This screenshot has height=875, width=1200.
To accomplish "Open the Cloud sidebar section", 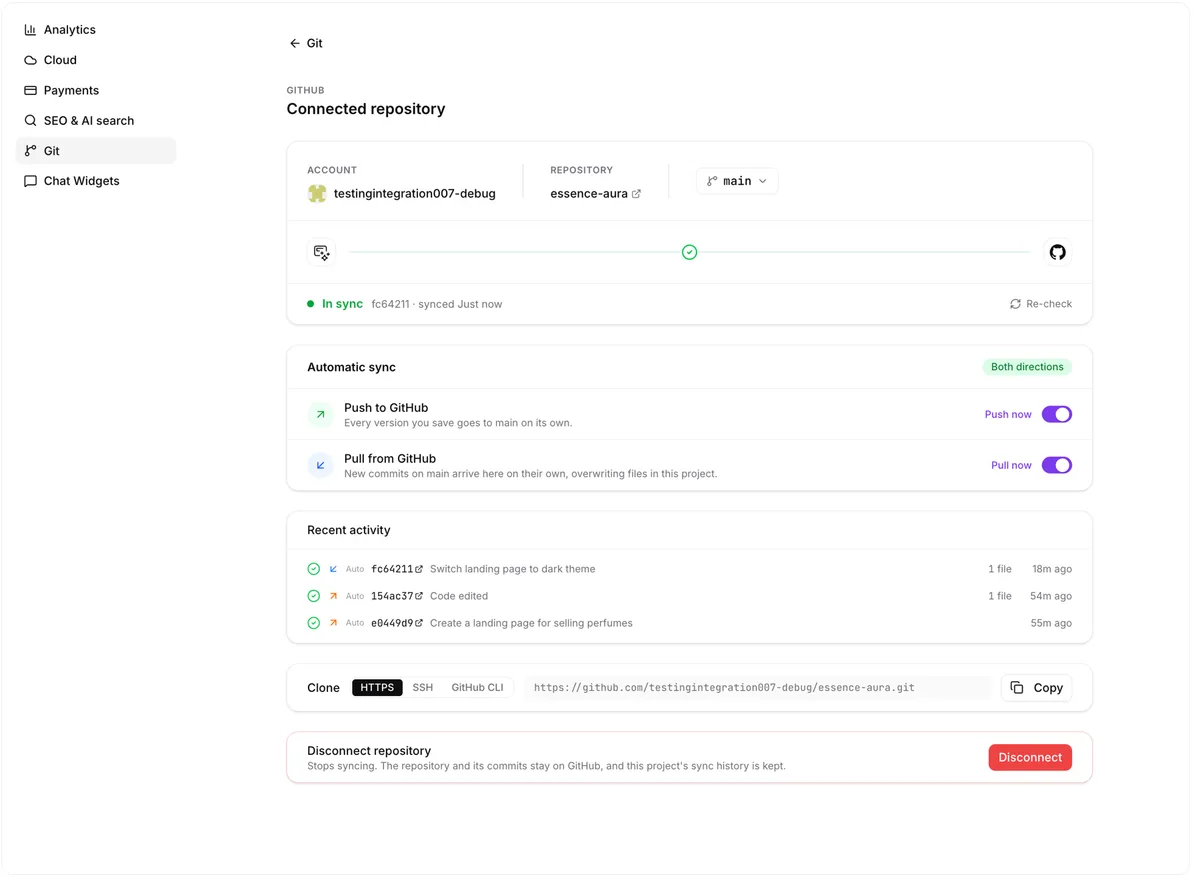I will click(96, 60).
